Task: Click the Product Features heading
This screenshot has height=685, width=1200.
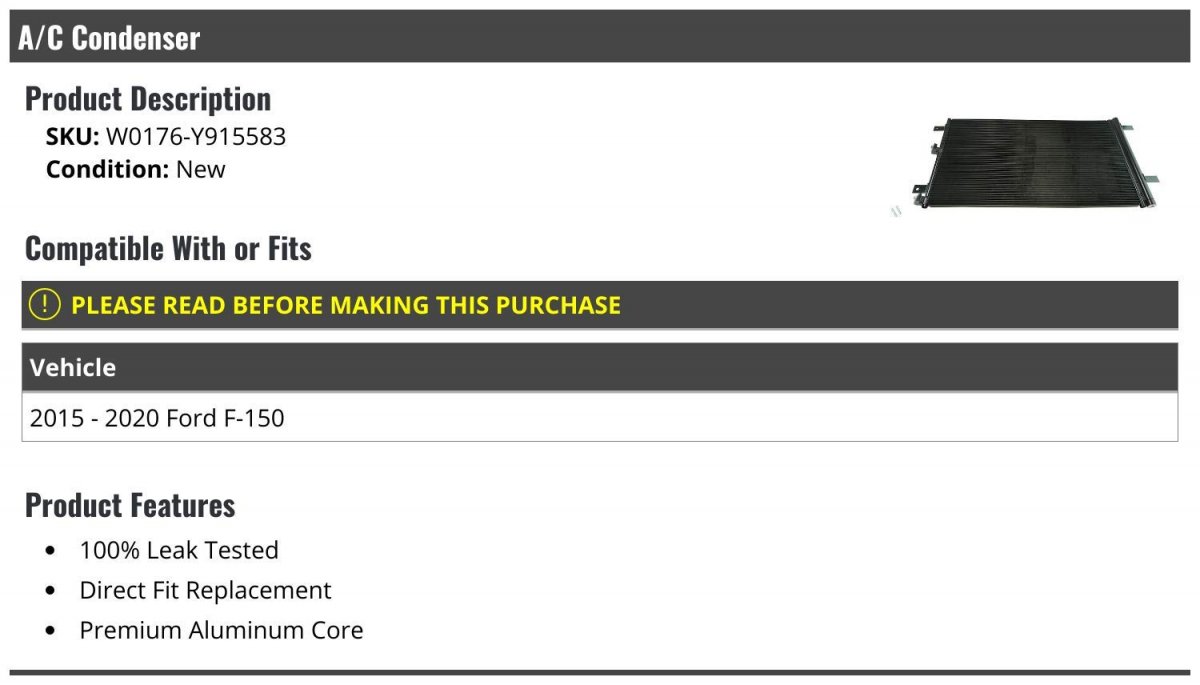Action: (x=130, y=505)
